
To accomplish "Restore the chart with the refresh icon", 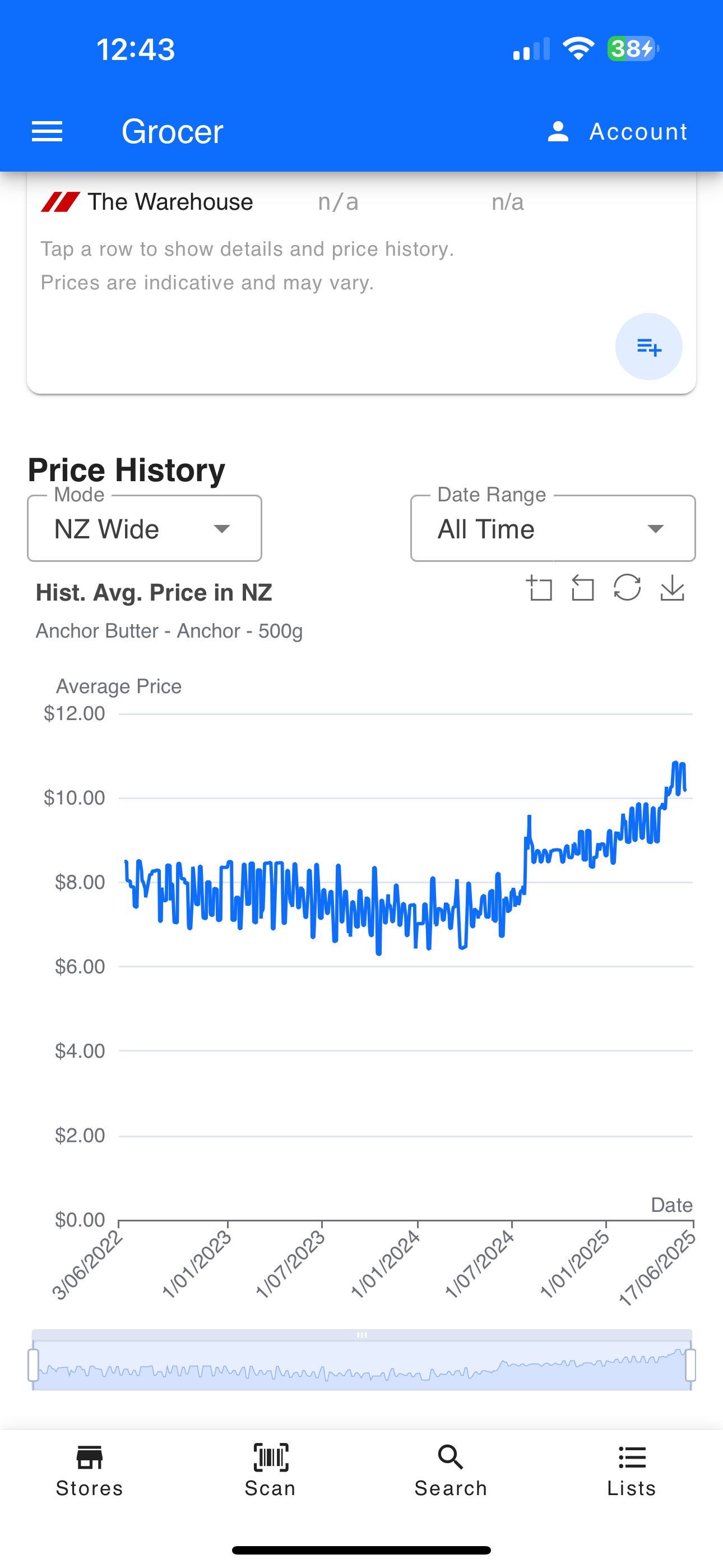I will [627, 588].
